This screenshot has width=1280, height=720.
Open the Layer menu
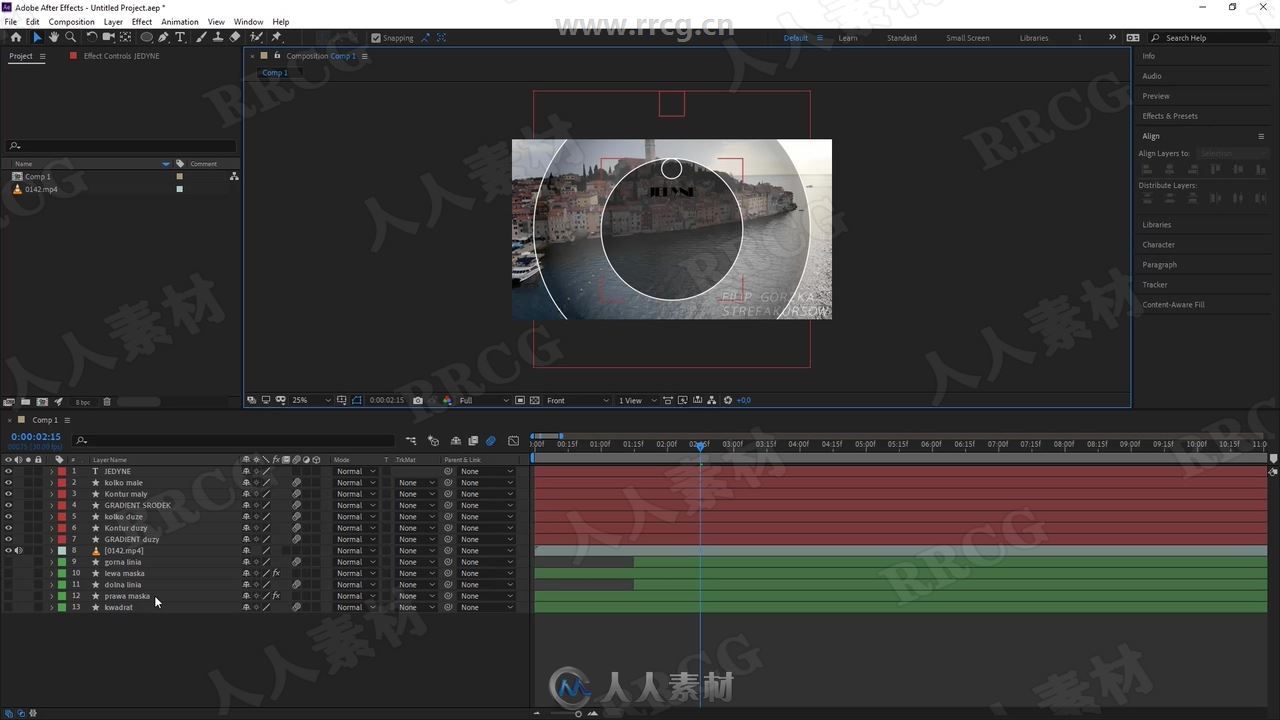(114, 22)
